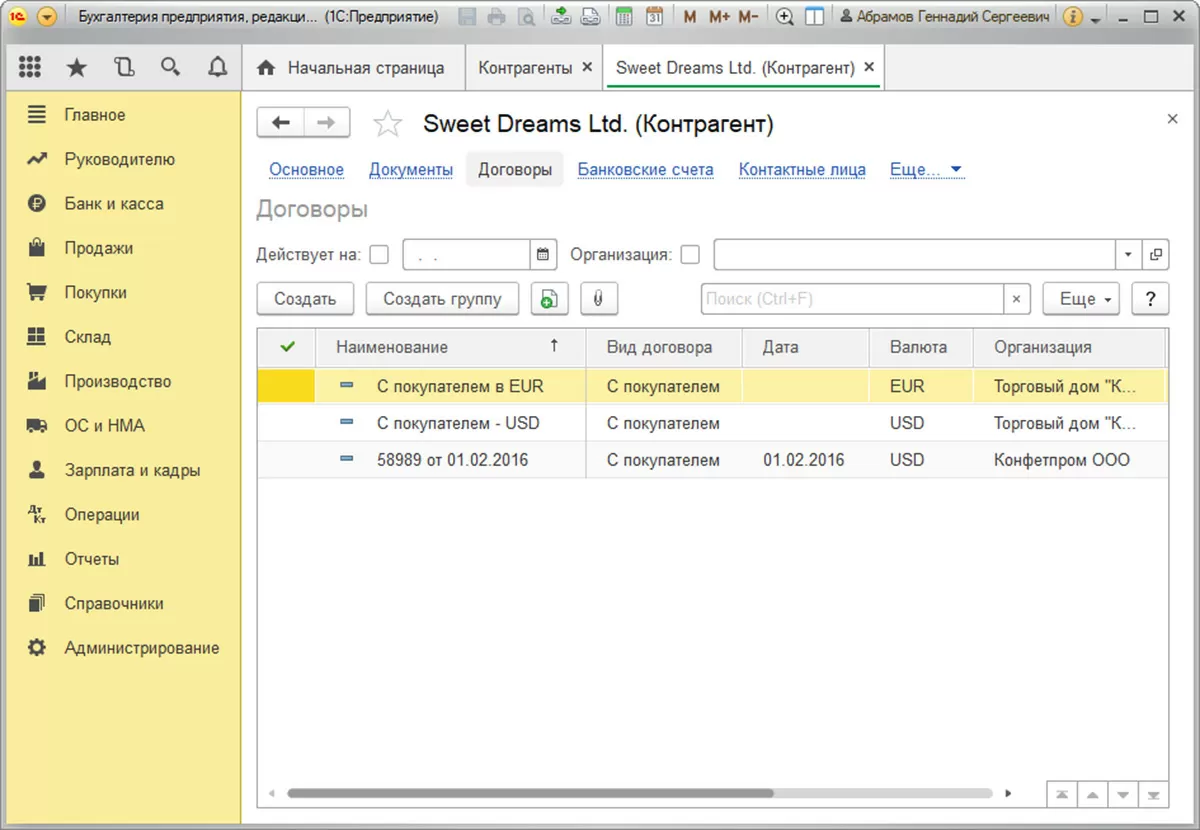Open notifications bell icon
1200x830 pixels.
[217, 67]
